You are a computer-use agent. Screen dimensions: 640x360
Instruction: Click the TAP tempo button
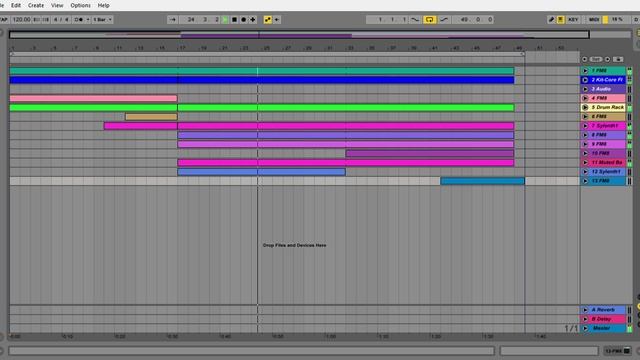(x=4, y=20)
